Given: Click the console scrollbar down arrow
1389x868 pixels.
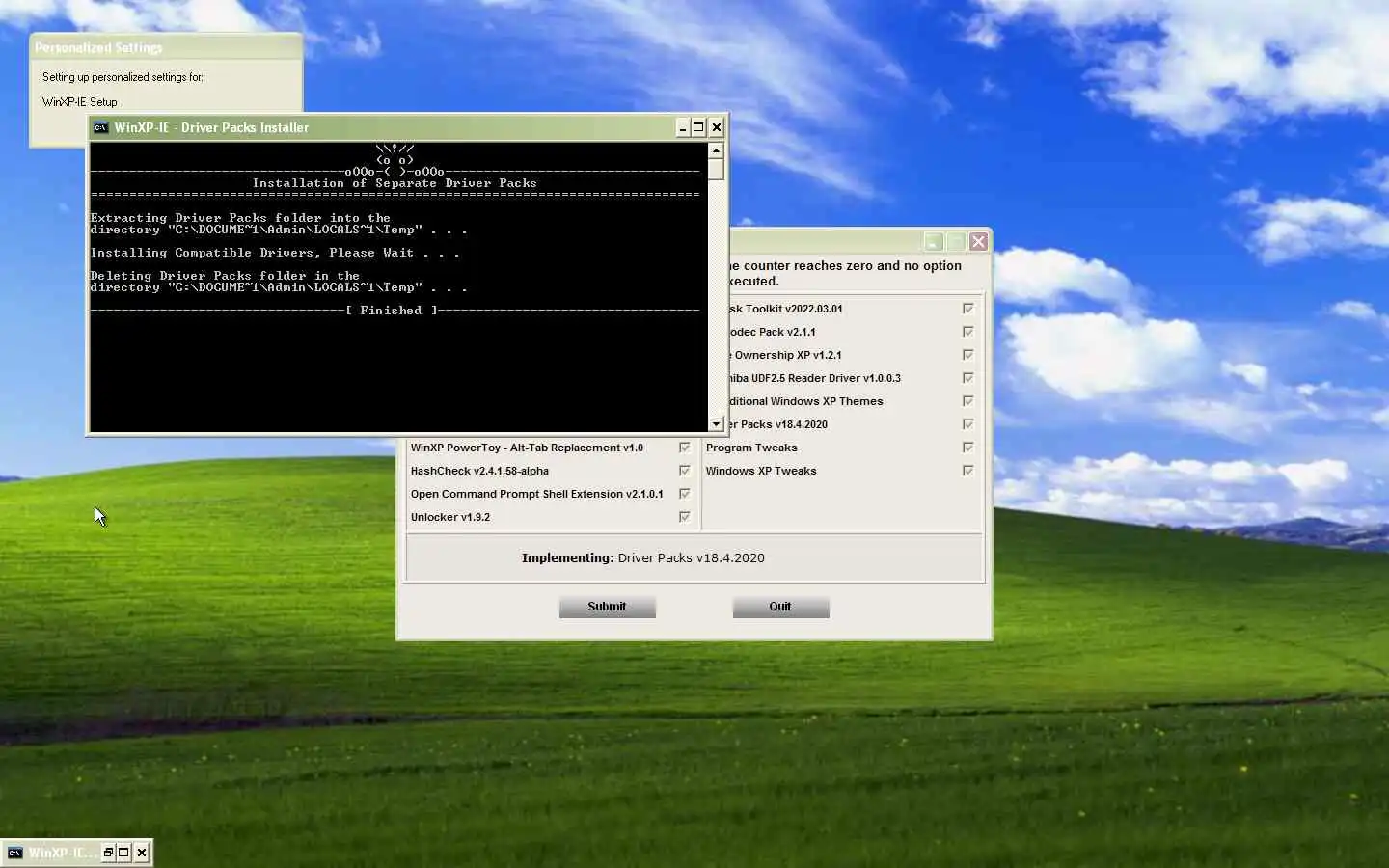Looking at the screenshot, I should pos(716,423).
